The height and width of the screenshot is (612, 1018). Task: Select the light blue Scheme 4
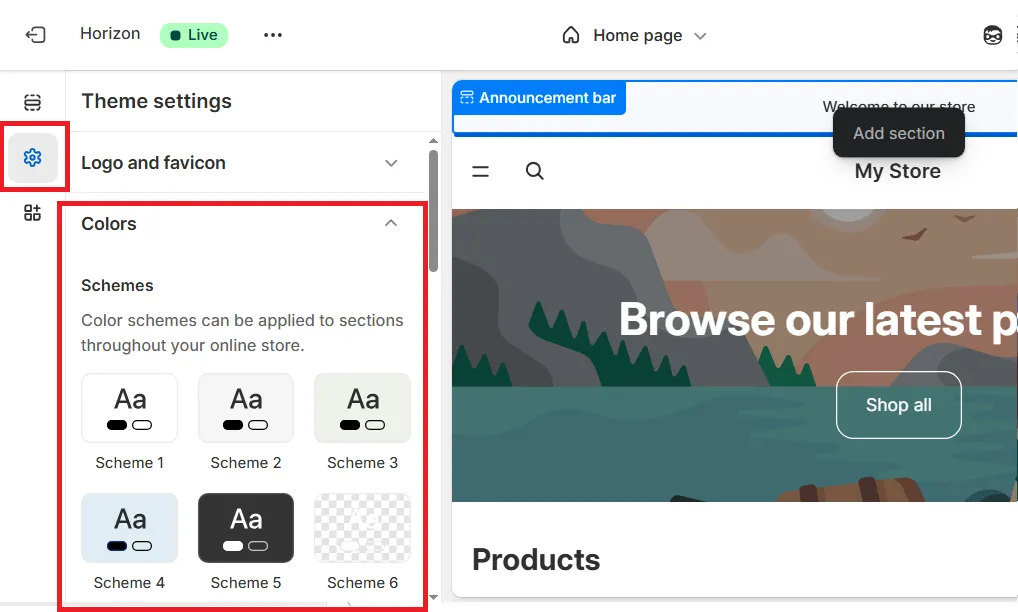coord(129,528)
